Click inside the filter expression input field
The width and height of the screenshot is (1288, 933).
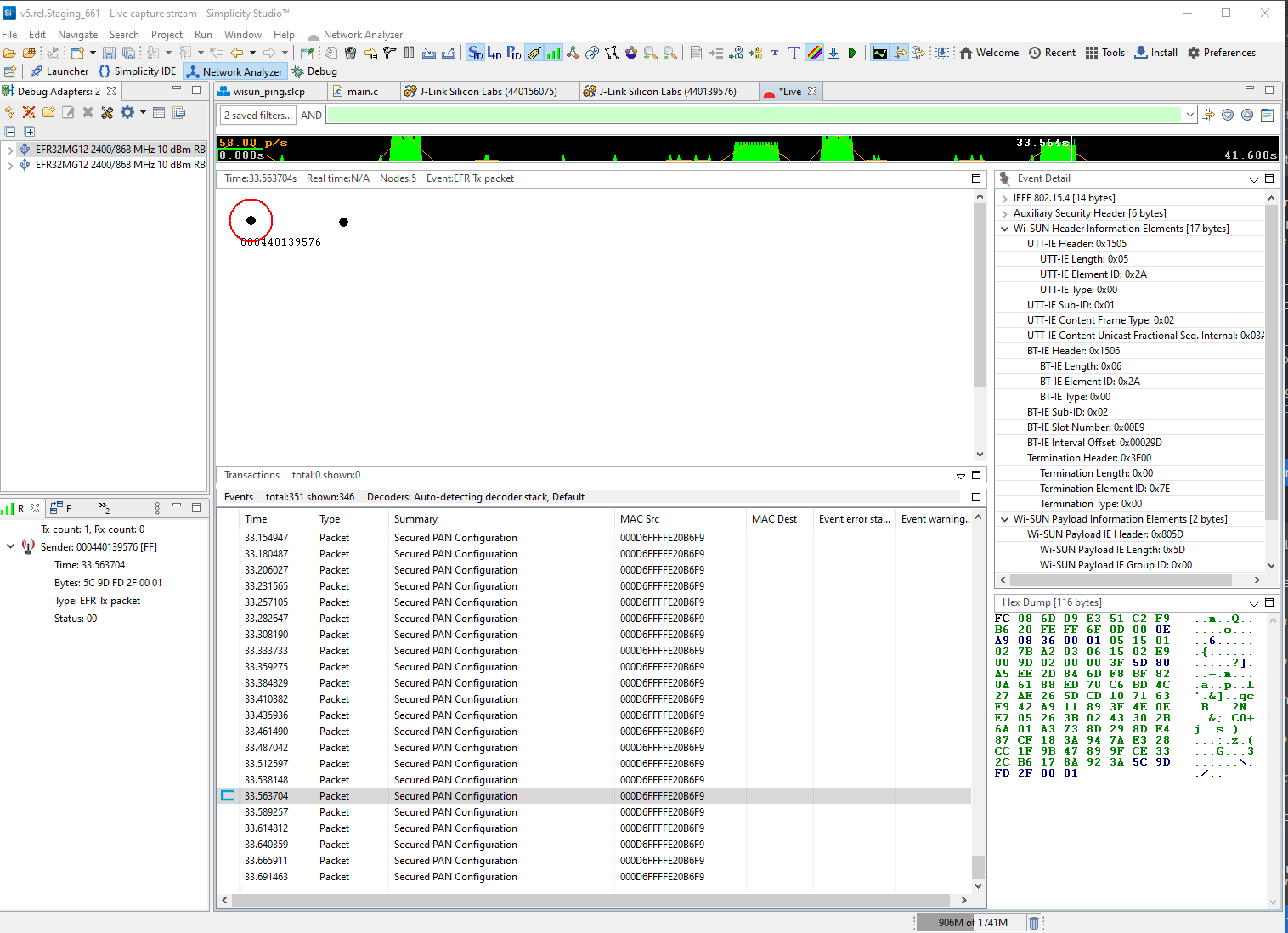point(756,114)
